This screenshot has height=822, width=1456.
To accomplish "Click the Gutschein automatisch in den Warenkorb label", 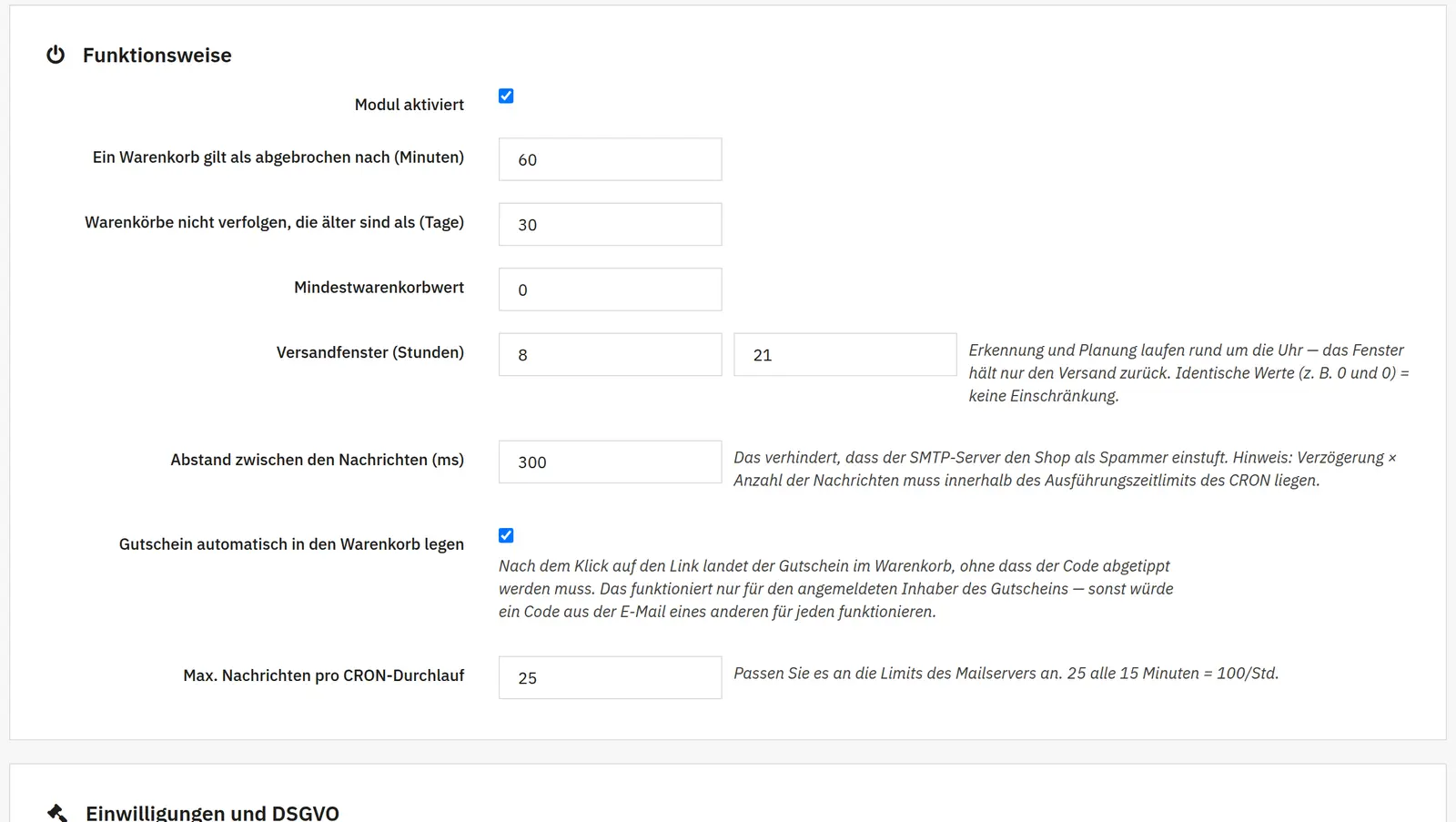I will point(292,544).
